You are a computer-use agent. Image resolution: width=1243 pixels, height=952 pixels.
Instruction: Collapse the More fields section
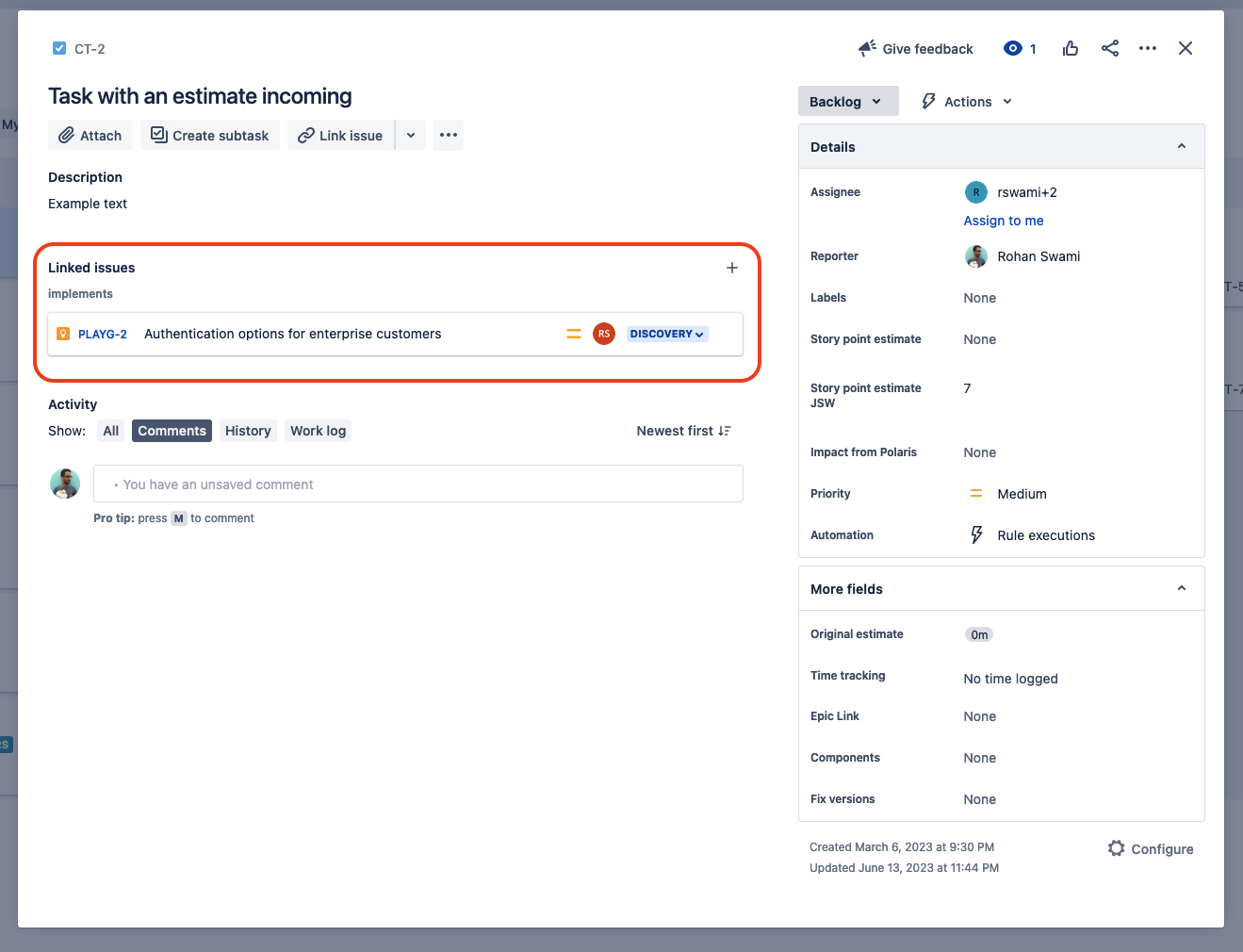(1181, 587)
